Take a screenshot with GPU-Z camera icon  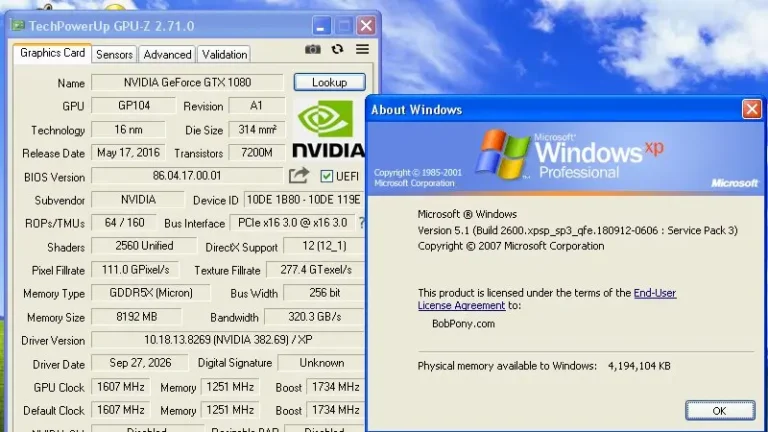[x=312, y=49]
